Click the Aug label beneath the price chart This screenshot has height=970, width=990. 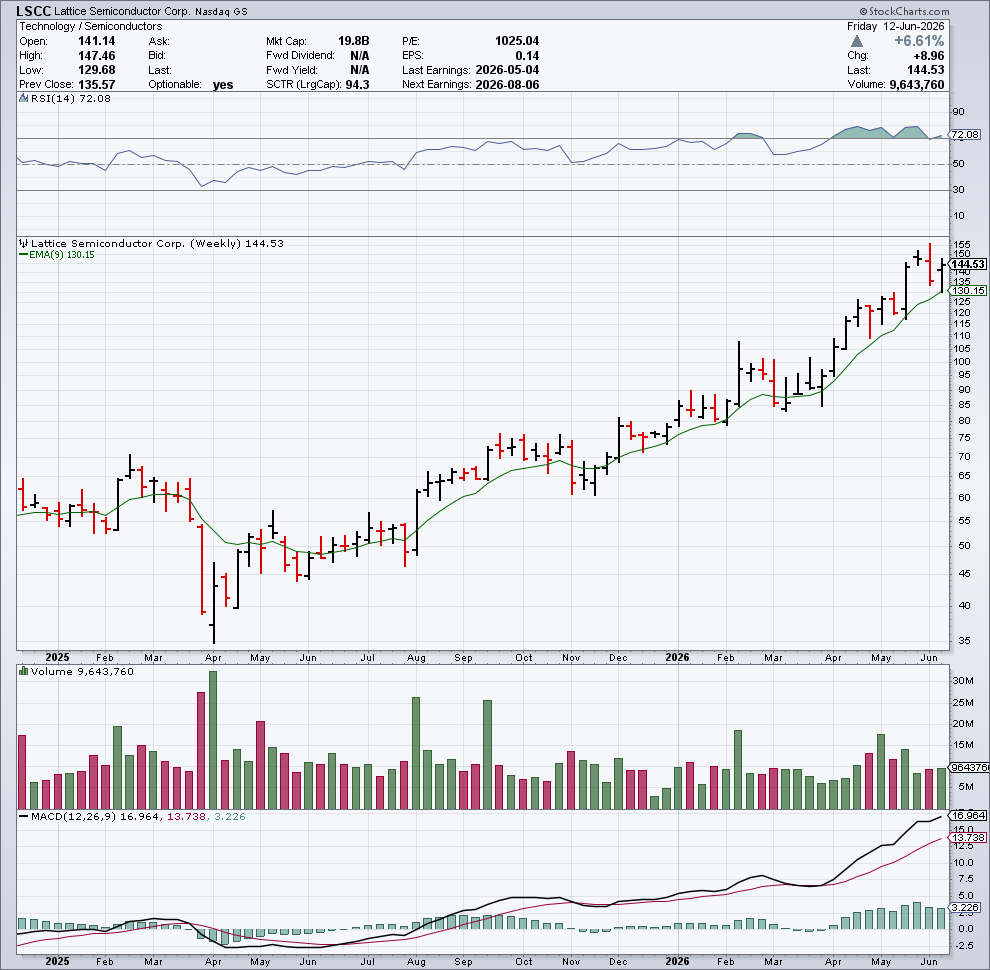click(416, 657)
